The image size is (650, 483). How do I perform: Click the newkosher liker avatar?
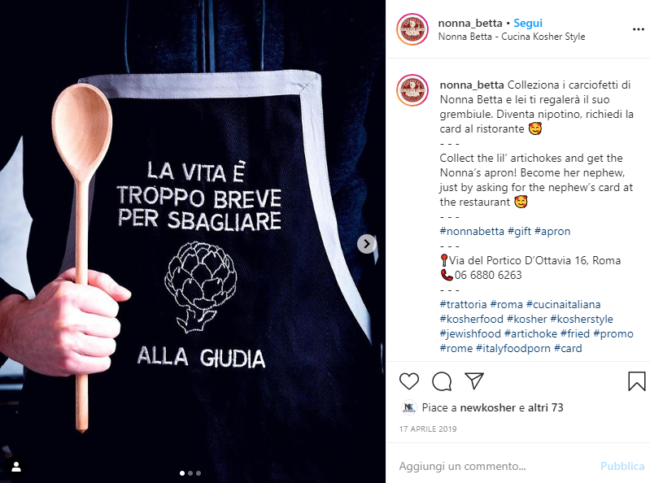(x=409, y=408)
